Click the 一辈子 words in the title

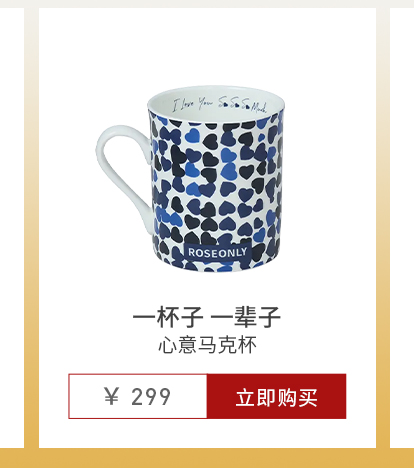(246, 317)
